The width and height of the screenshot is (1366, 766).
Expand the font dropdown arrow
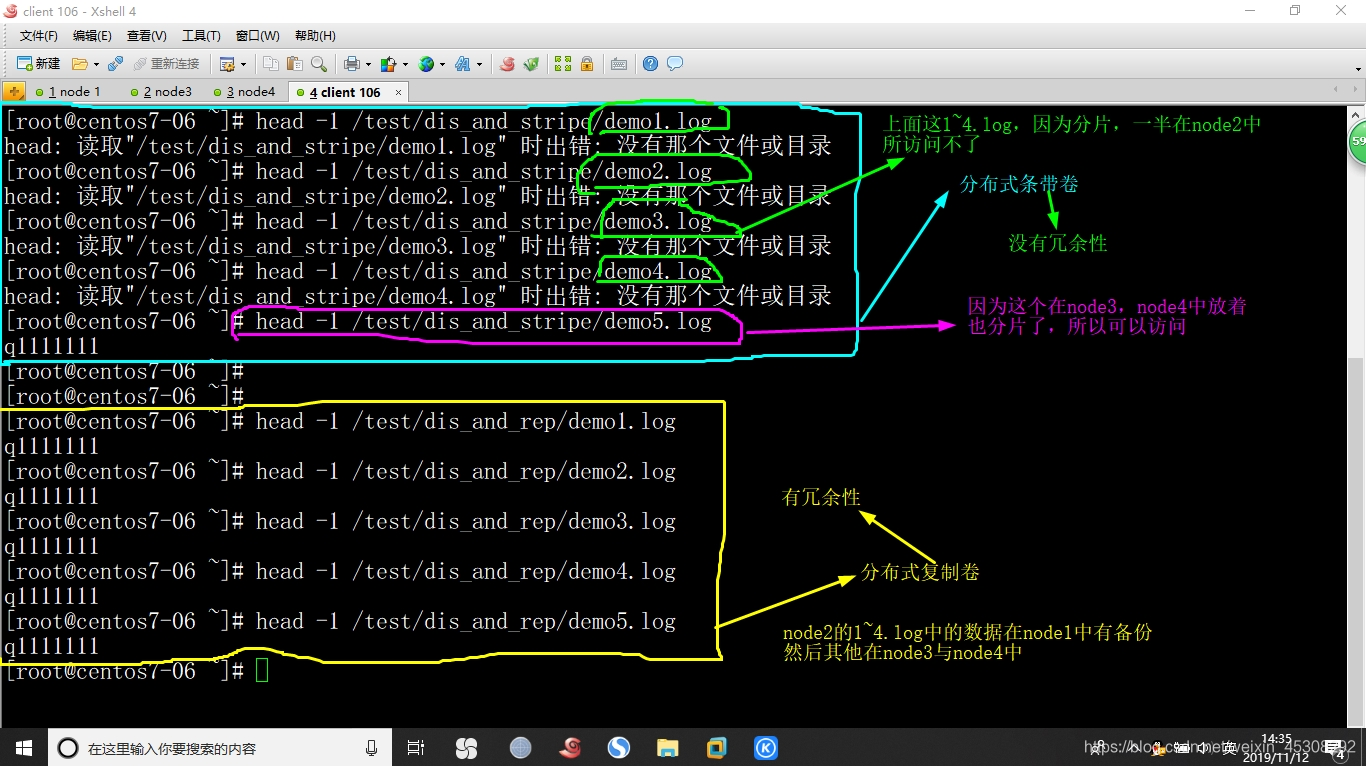[479, 64]
